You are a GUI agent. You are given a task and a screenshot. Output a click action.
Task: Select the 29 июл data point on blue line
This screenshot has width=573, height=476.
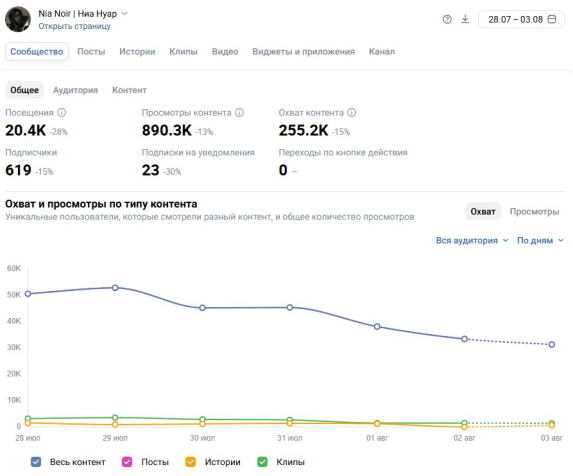click(x=115, y=288)
